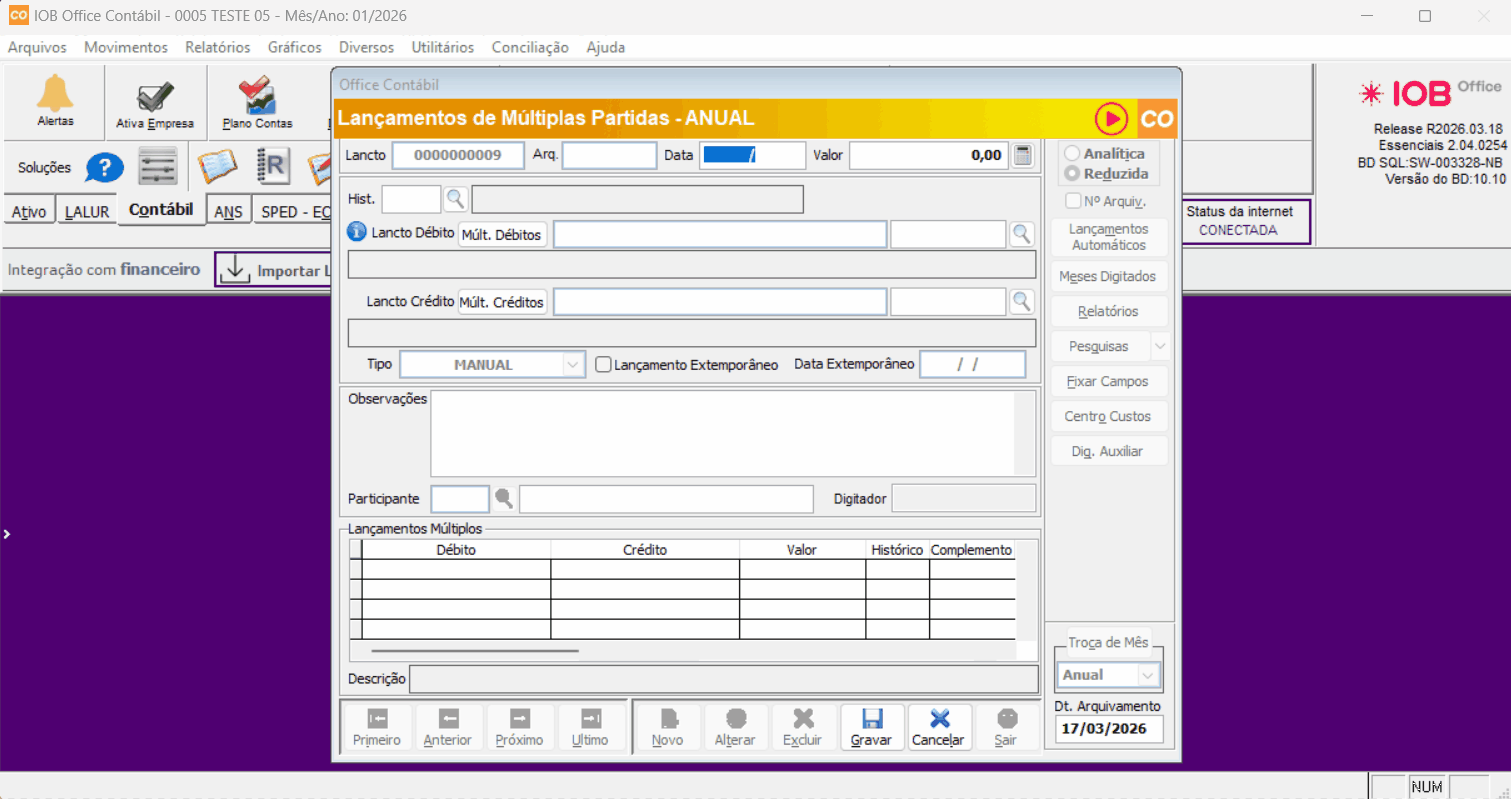The image size is (1511, 799).
Task: Expand the Pesquisas dropdown arrow
Action: coord(1159,346)
